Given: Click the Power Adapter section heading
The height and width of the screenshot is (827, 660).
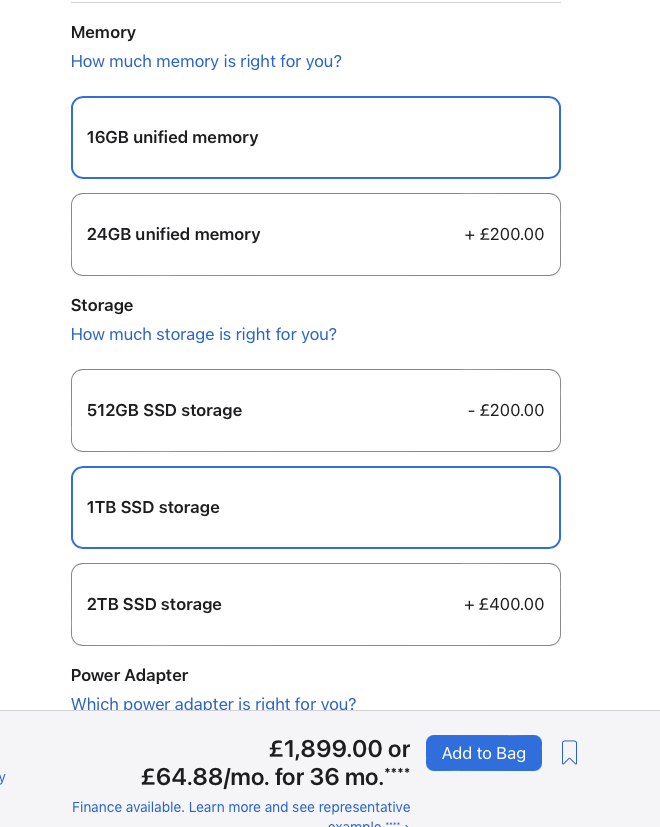Looking at the screenshot, I should click(x=129, y=676).
